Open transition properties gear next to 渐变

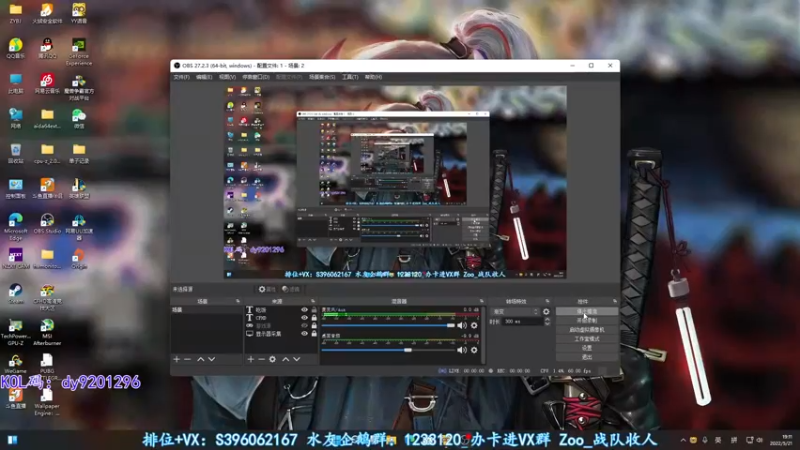[x=546, y=311]
